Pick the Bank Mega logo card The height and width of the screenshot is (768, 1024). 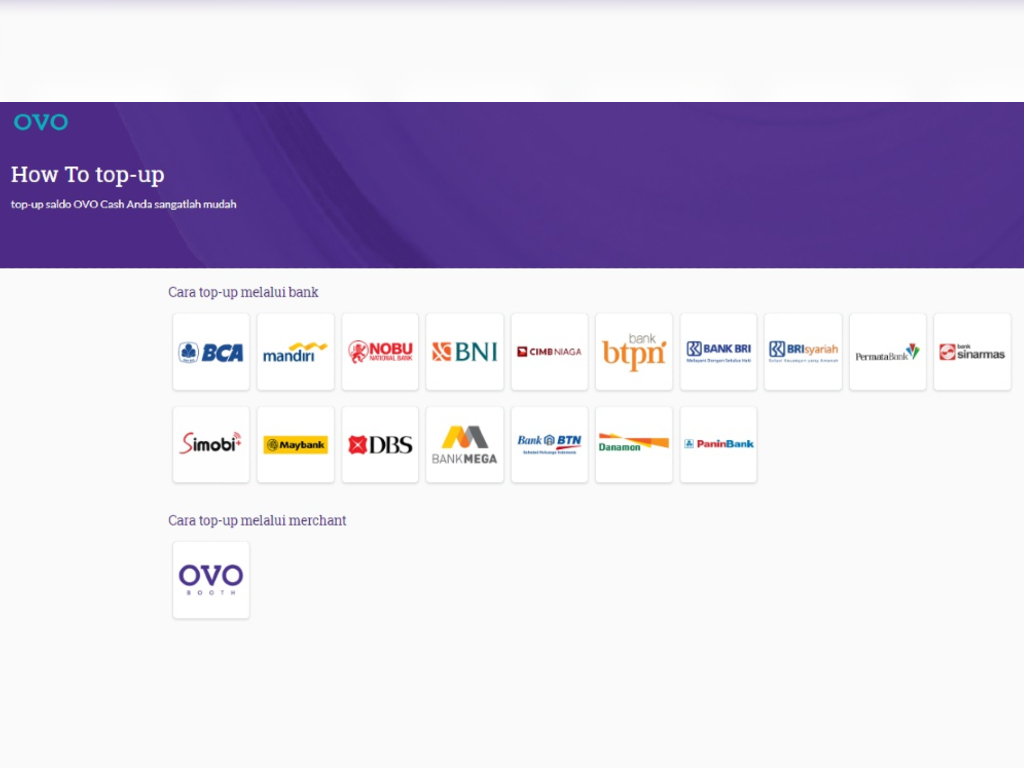tap(464, 445)
